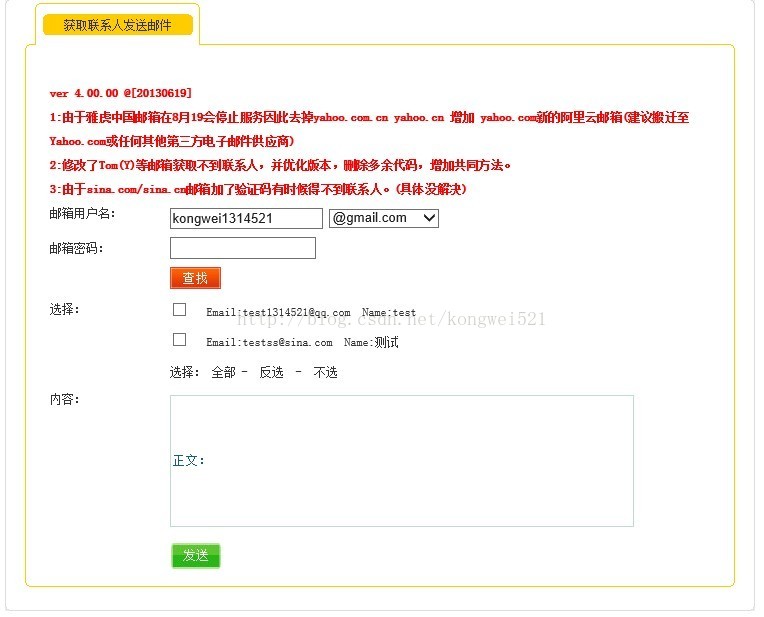Click 不选 to deselect all

pos(325,372)
